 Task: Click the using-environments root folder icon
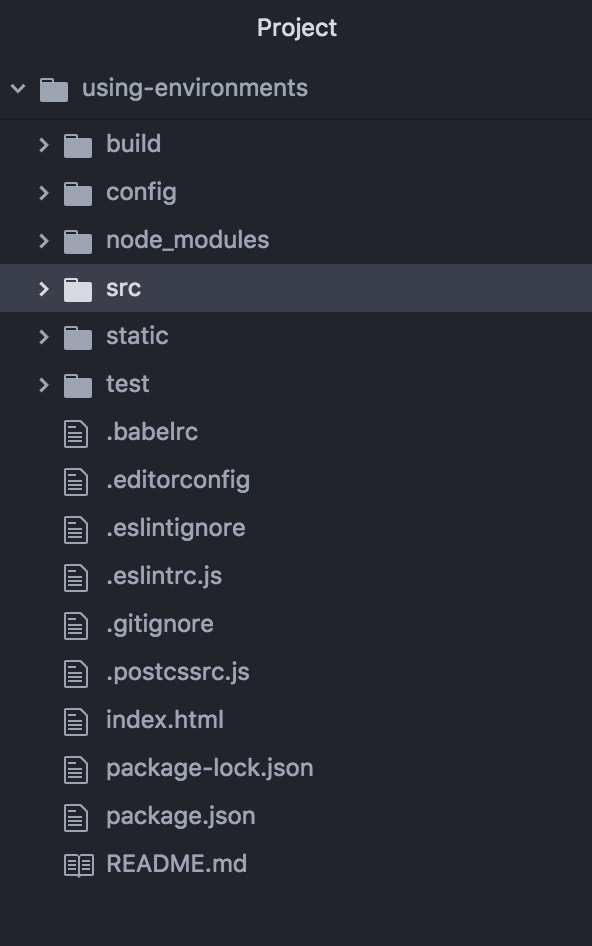coord(54,90)
